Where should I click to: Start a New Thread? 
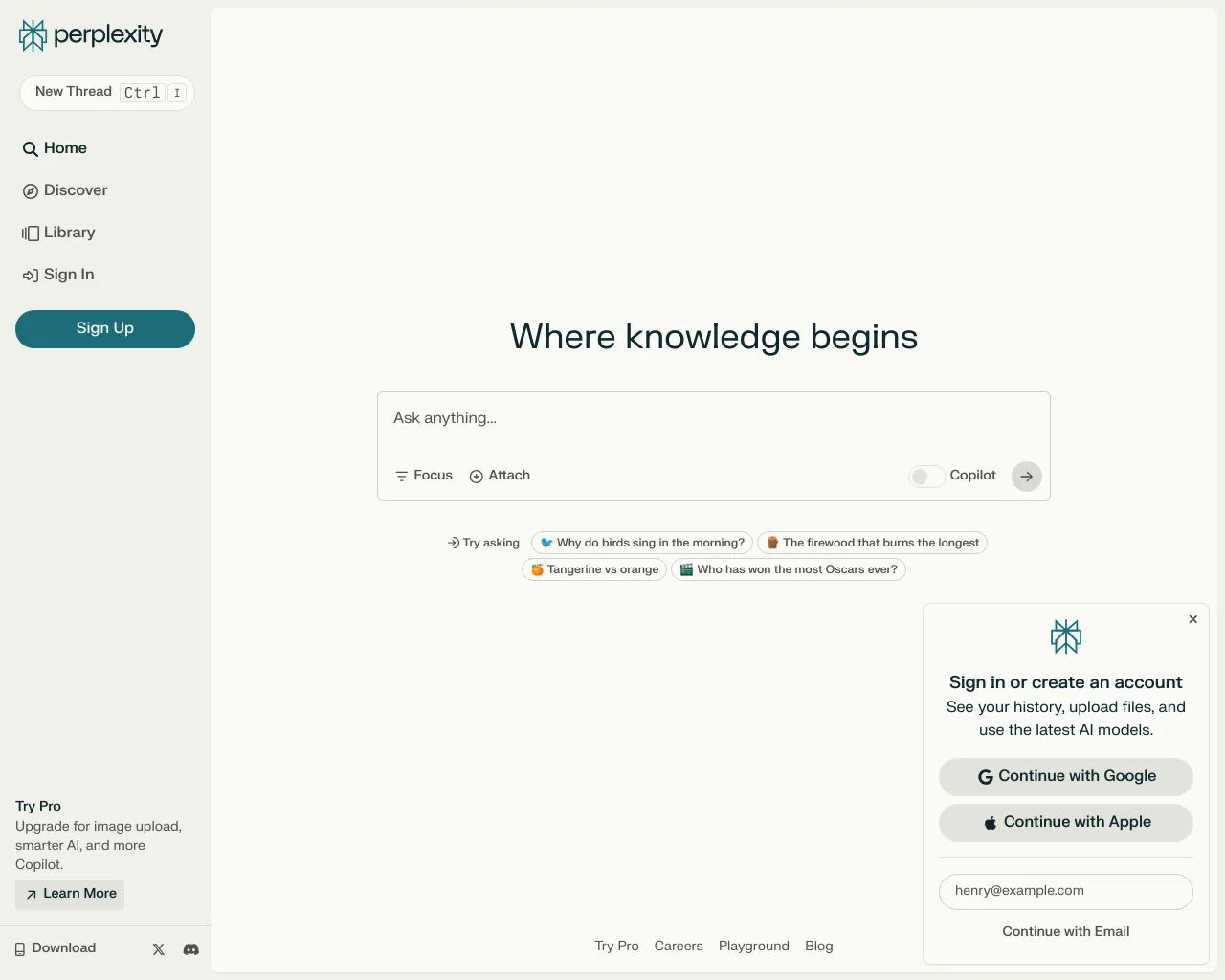coord(107,93)
